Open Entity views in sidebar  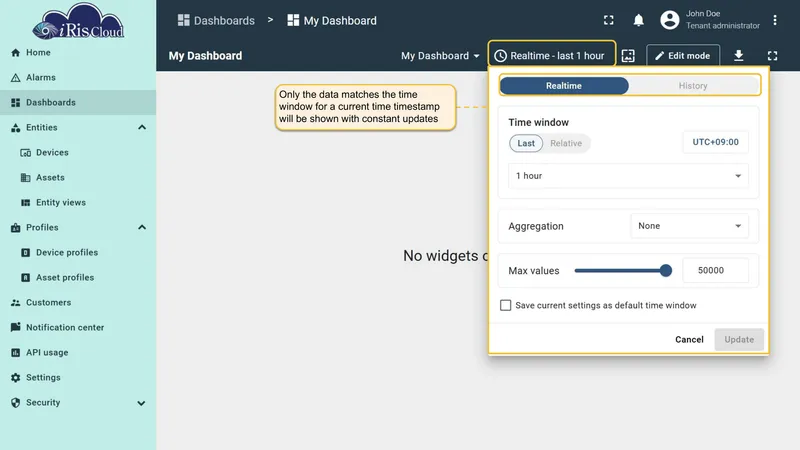78,203
